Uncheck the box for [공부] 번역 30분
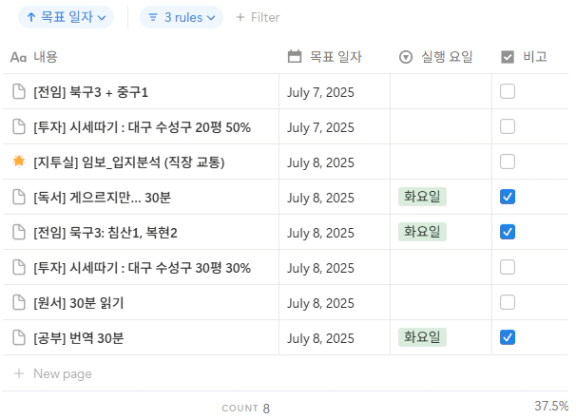This screenshot has width=576, height=419. 507,337
